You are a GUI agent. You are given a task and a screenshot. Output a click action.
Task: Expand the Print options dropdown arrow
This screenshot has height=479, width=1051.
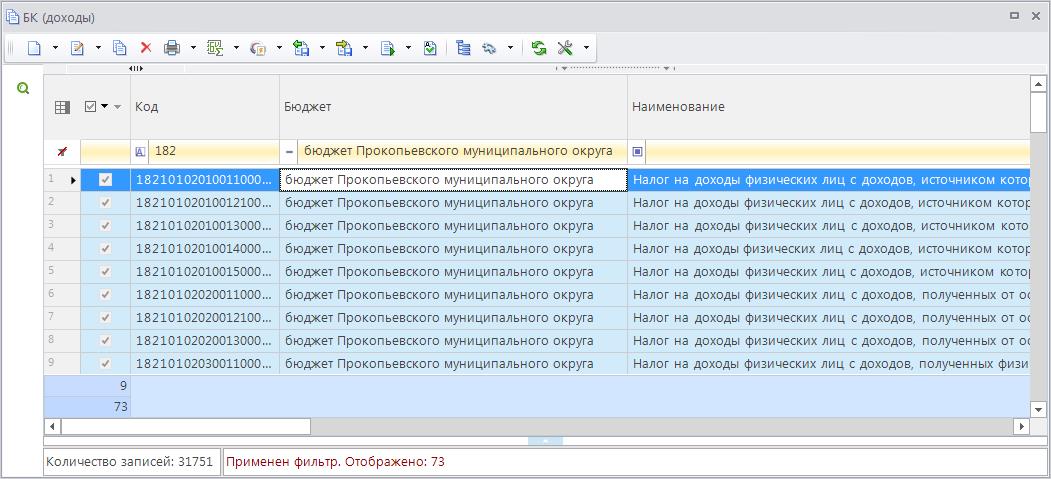[193, 48]
